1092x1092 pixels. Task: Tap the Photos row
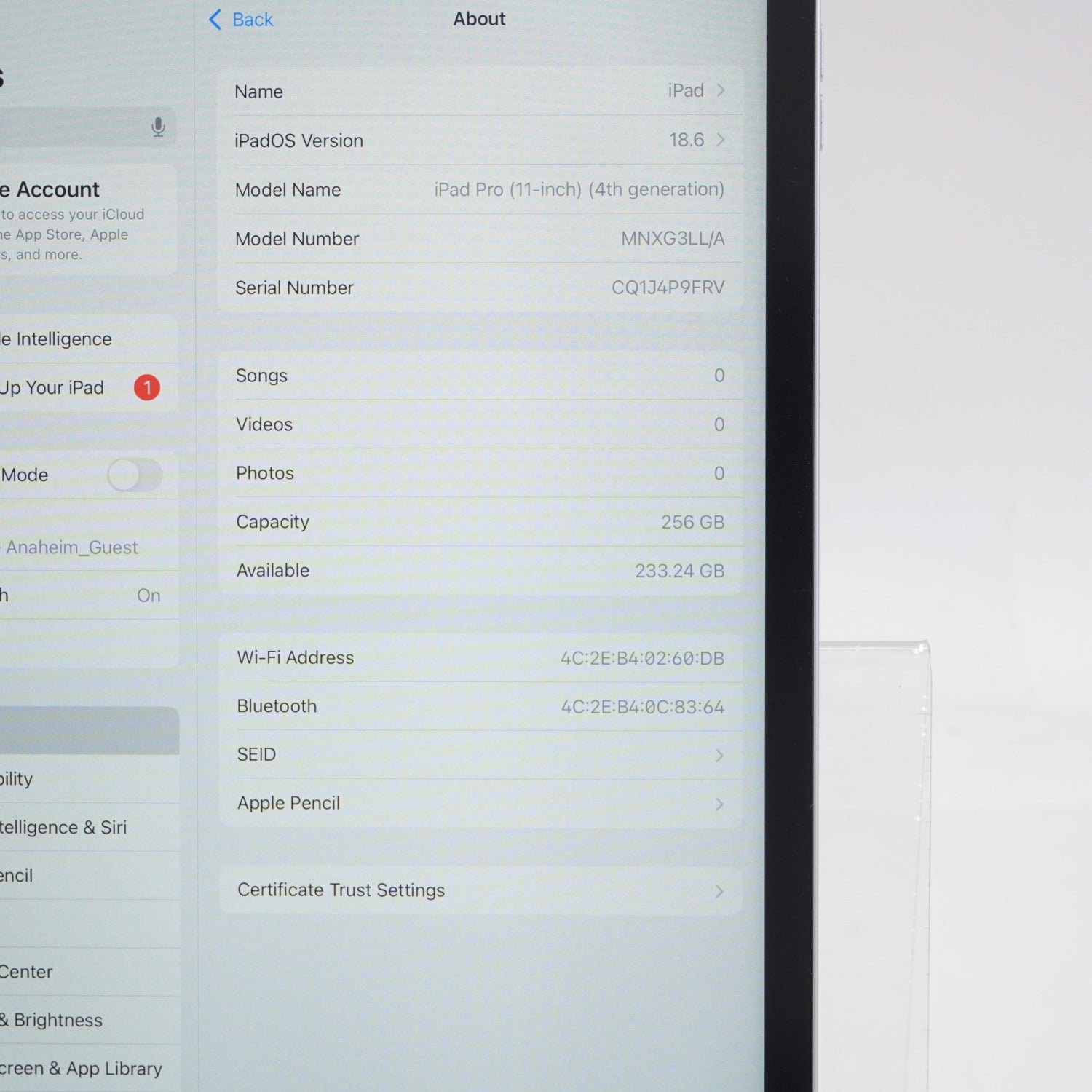click(480, 473)
